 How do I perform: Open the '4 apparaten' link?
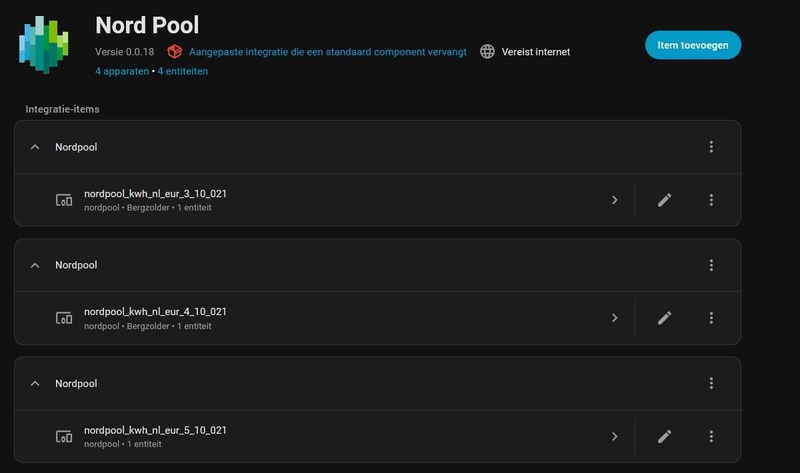121,71
